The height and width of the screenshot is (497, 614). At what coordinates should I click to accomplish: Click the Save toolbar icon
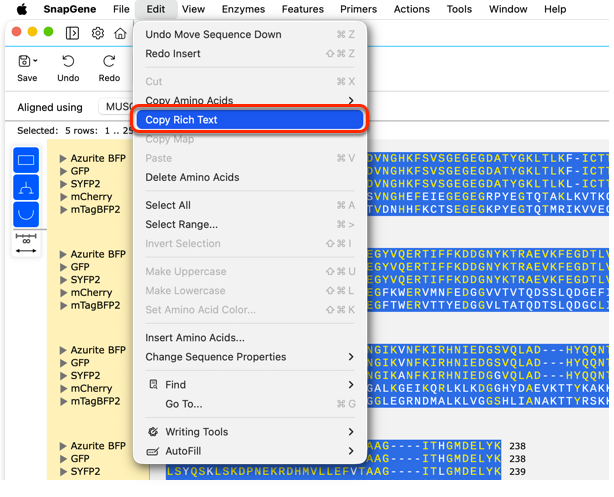coord(24,61)
